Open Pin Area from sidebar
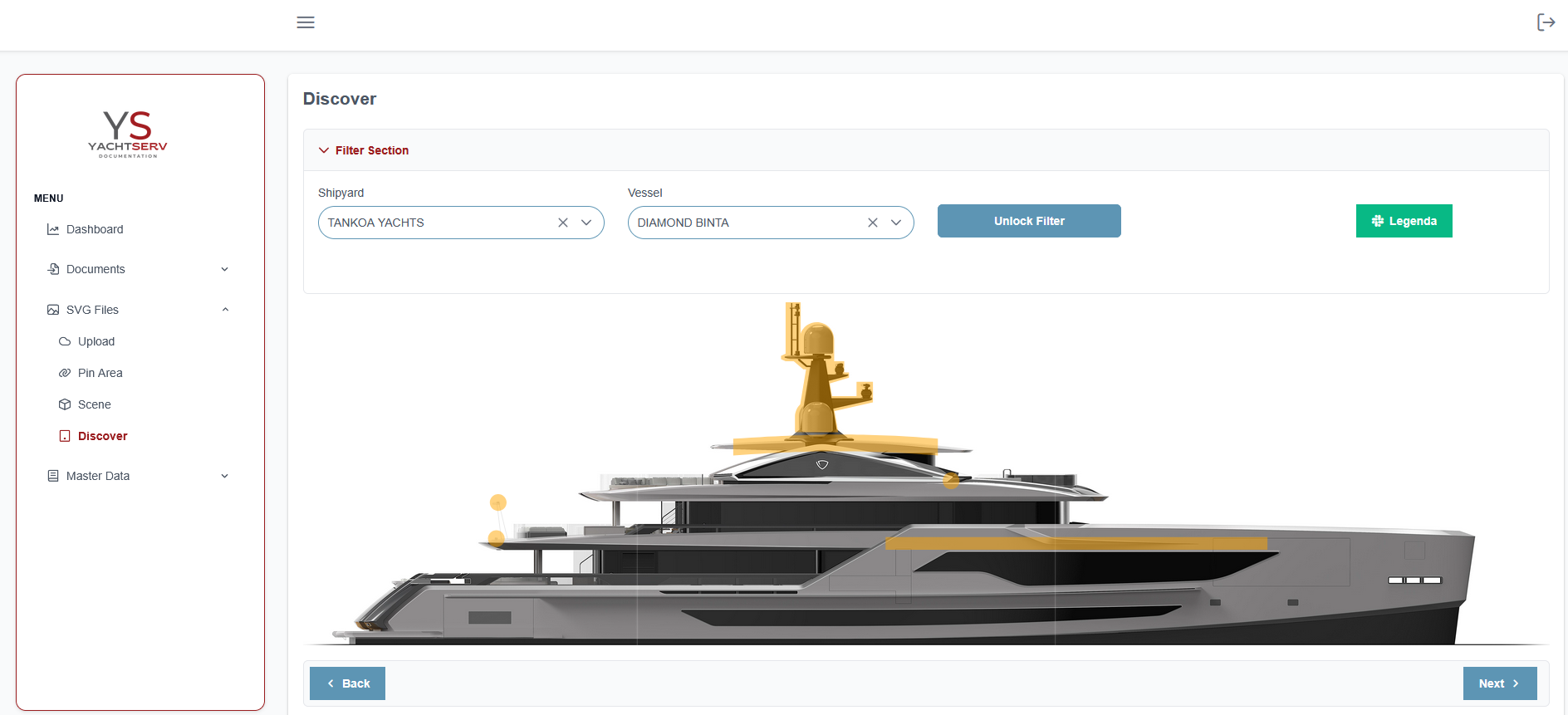The height and width of the screenshot is (715, 1568). [100, 373]
